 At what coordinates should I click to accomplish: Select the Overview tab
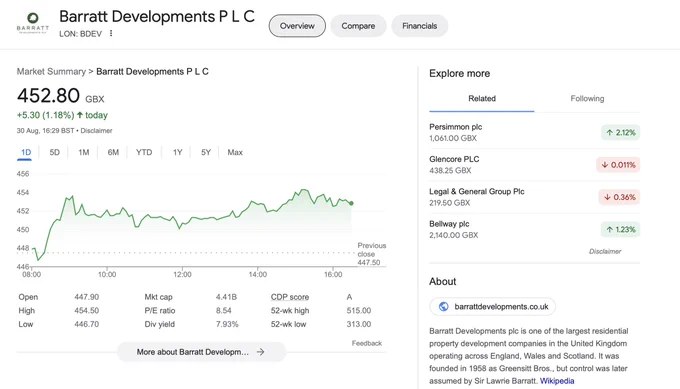click(x=297, y=26)
